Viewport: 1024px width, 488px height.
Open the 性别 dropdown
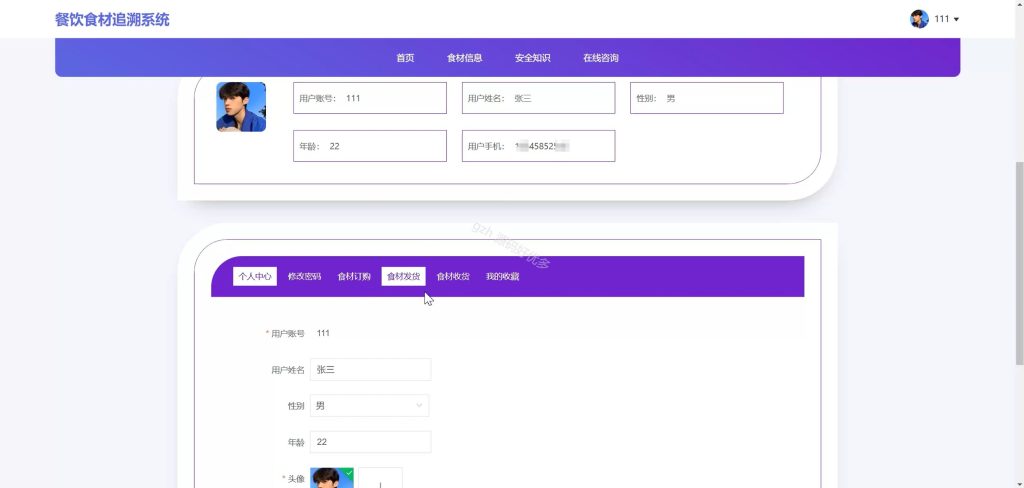370,406
